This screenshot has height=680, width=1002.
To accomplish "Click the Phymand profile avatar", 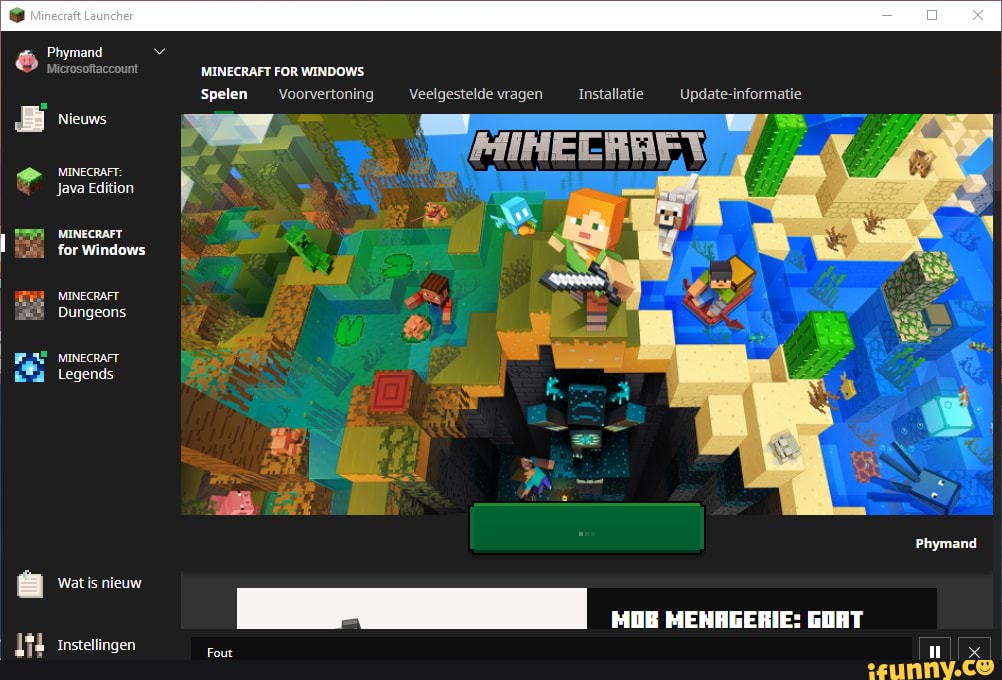I will point(27,60).
